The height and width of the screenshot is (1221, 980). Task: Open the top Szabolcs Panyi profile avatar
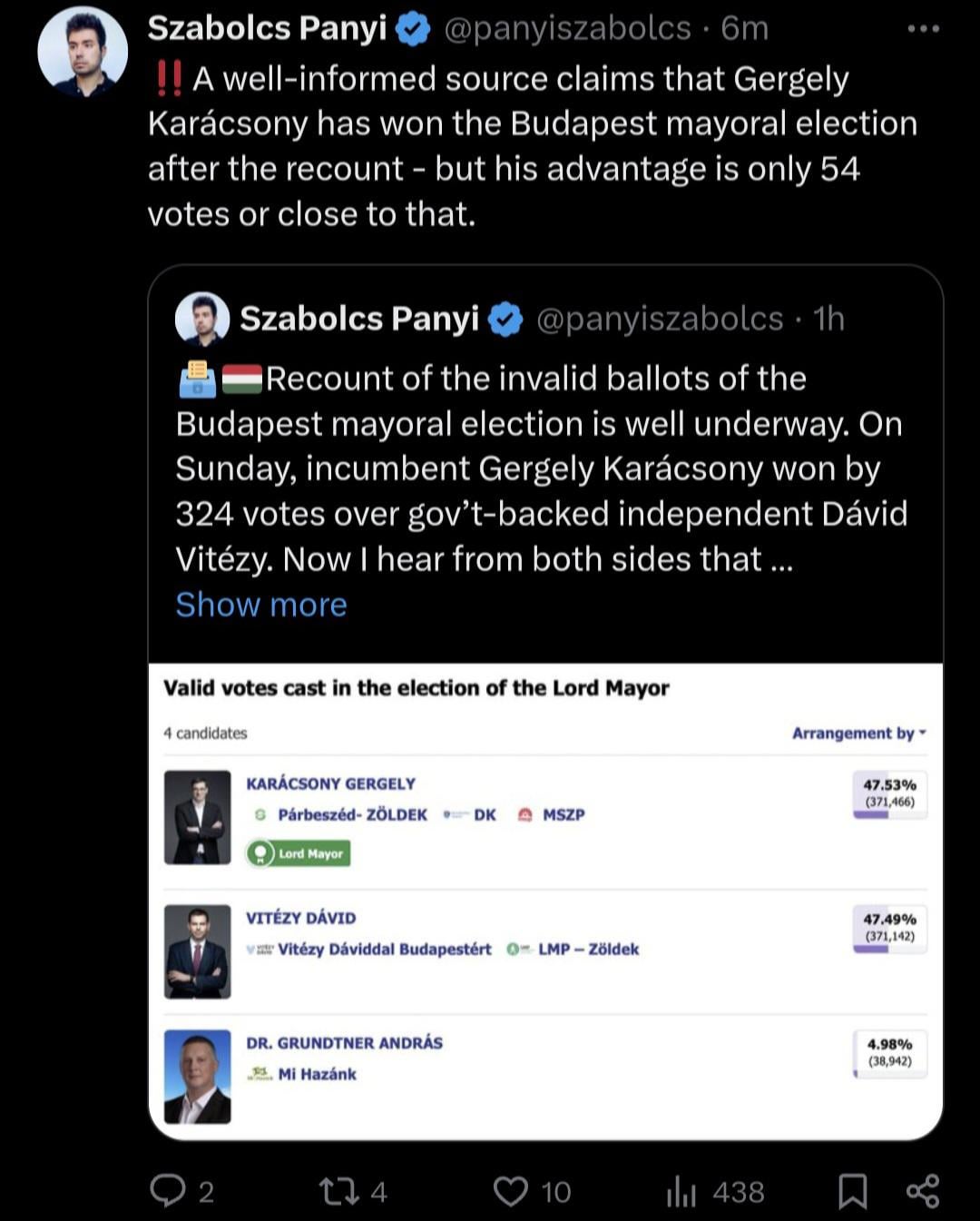tap(83, 52)
